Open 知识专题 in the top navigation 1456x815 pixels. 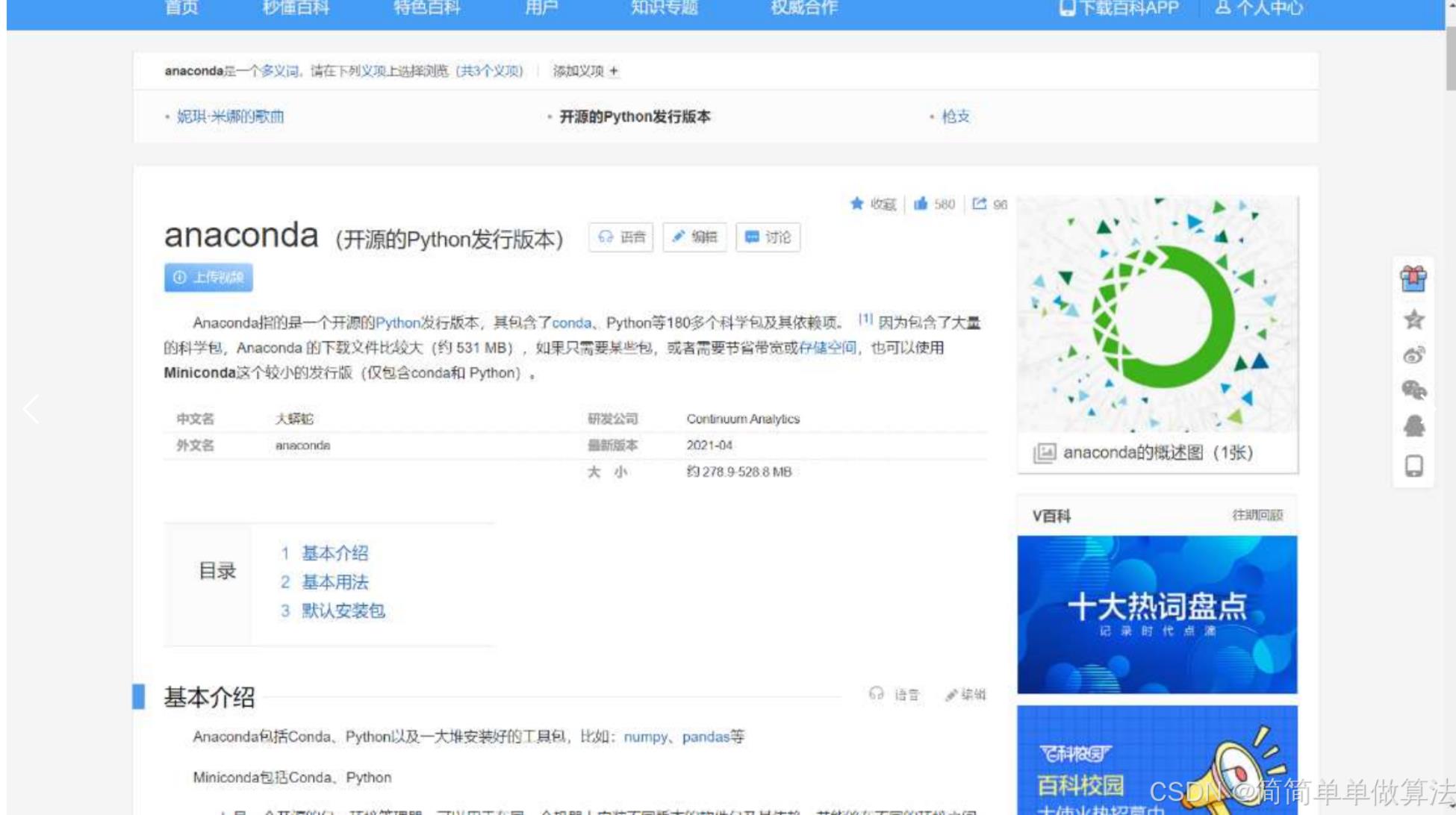pos(664,8)
